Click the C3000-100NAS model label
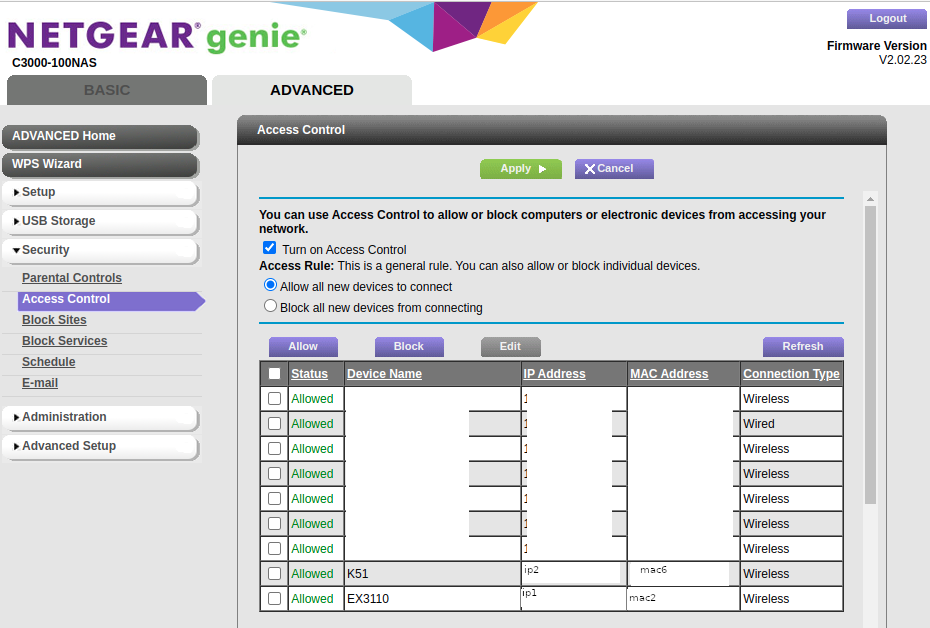The height and width of the screenshot is (628, 930). click(54, 63)
